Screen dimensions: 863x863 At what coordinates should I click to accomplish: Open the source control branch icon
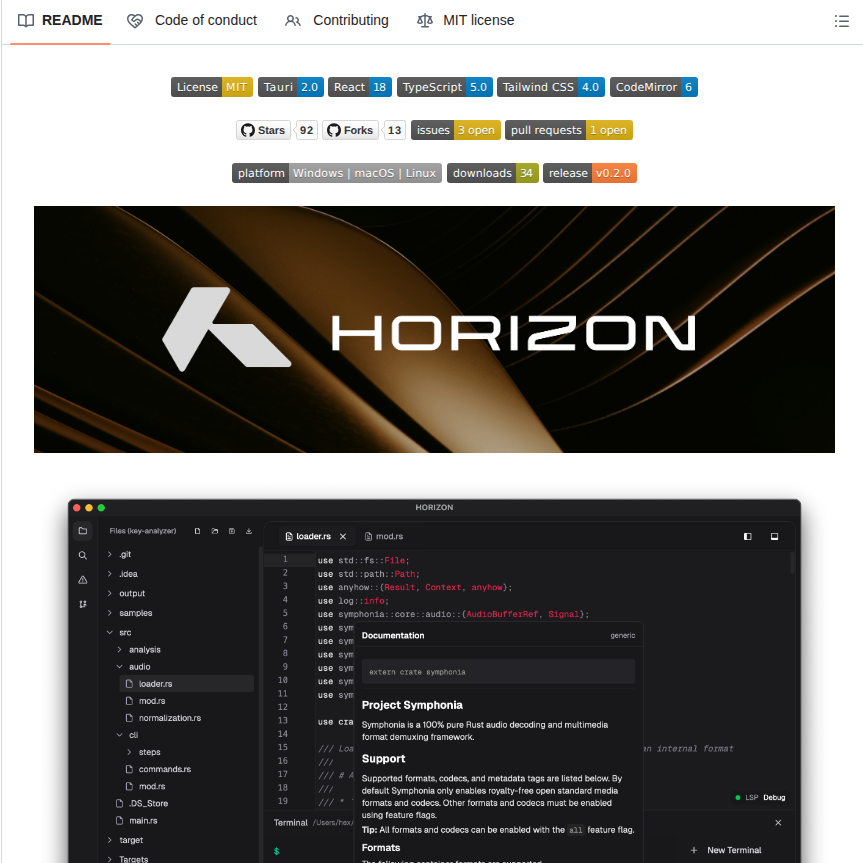83,603
